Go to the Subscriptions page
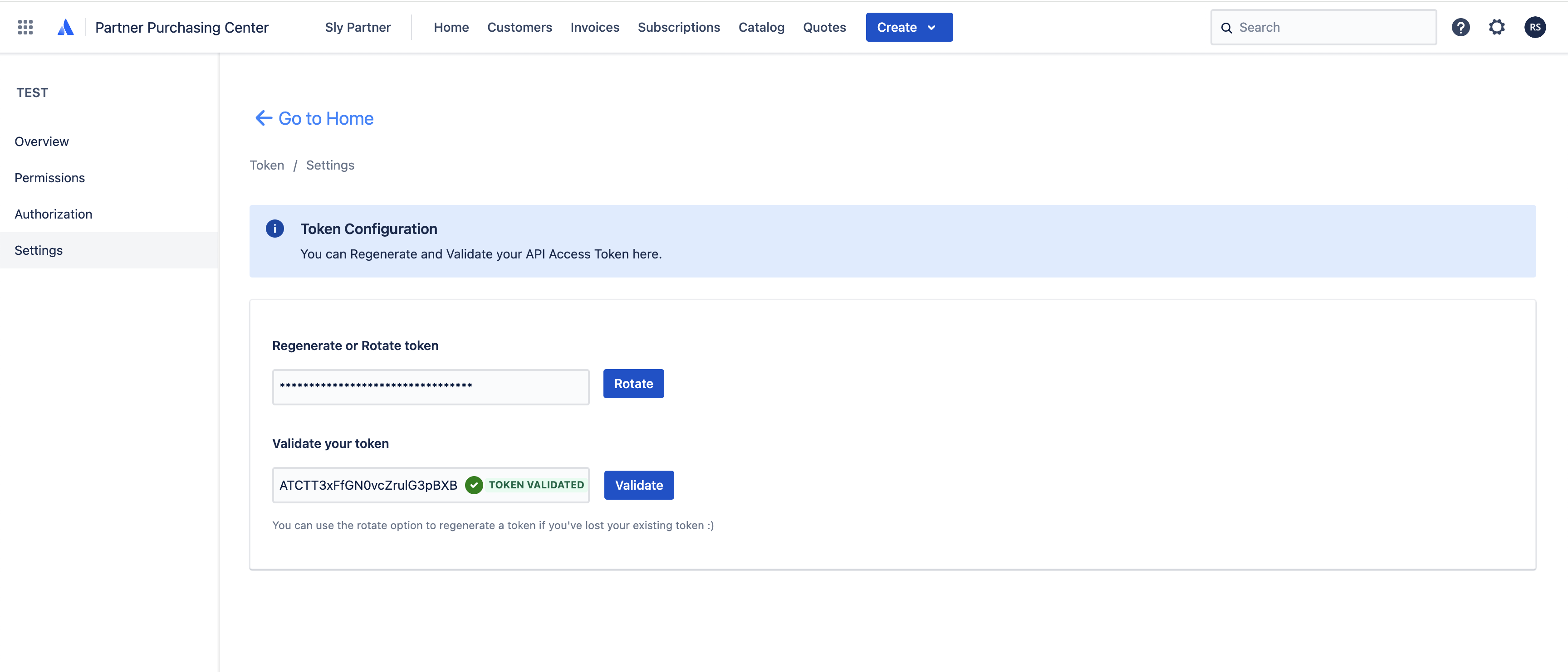Screen dimensions: 1568x672 click(x=678, y=27)
